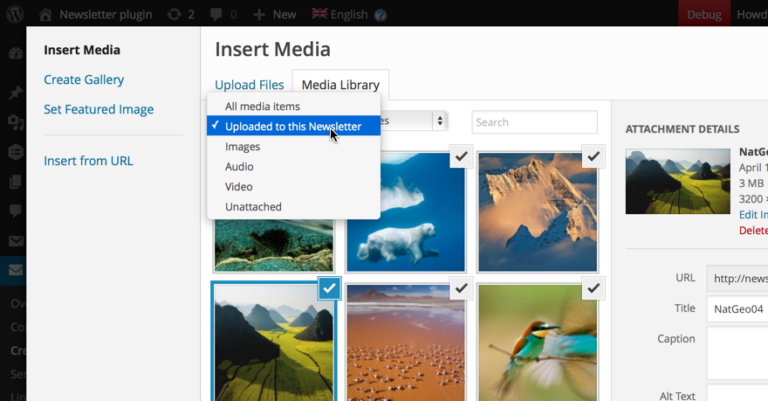This screenshot has width=768, height=401.
Task: Click the Title field containing NatGeo04
Action: 737,309
